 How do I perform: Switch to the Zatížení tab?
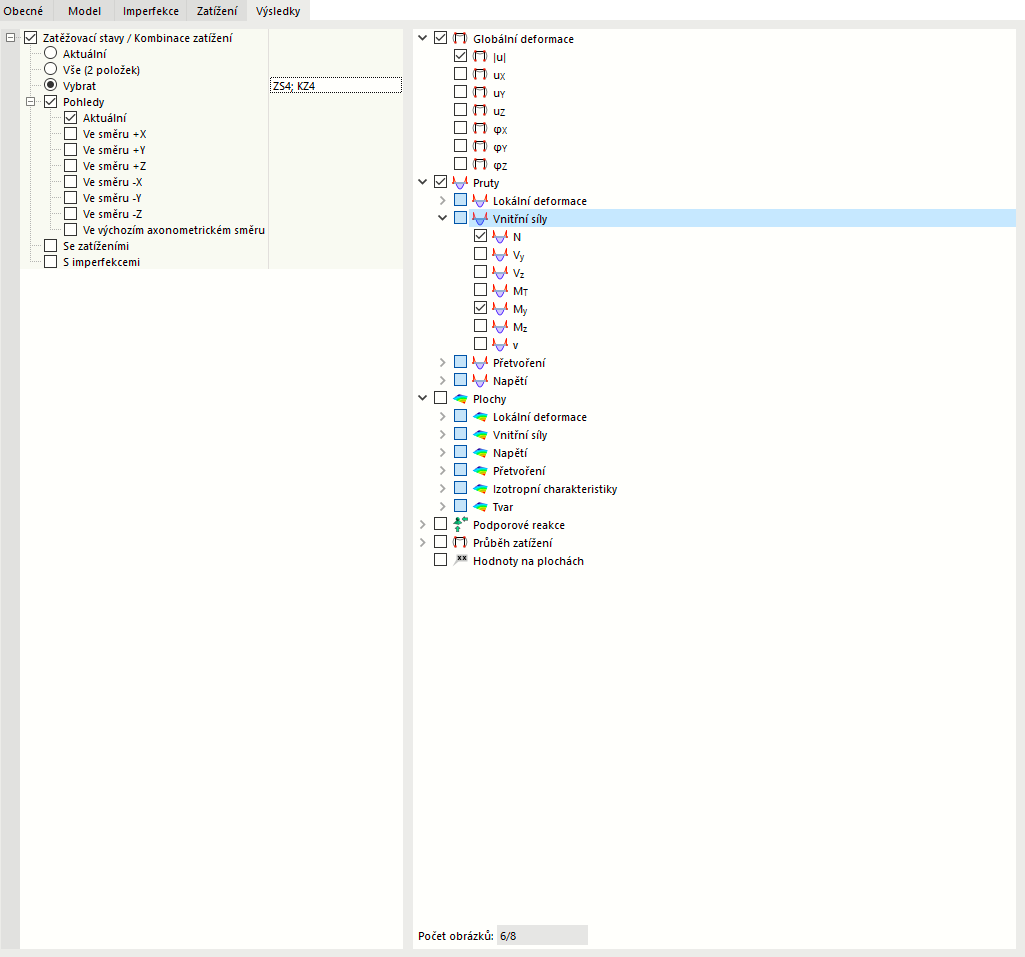pyautogui.click(x=216, y=10)
